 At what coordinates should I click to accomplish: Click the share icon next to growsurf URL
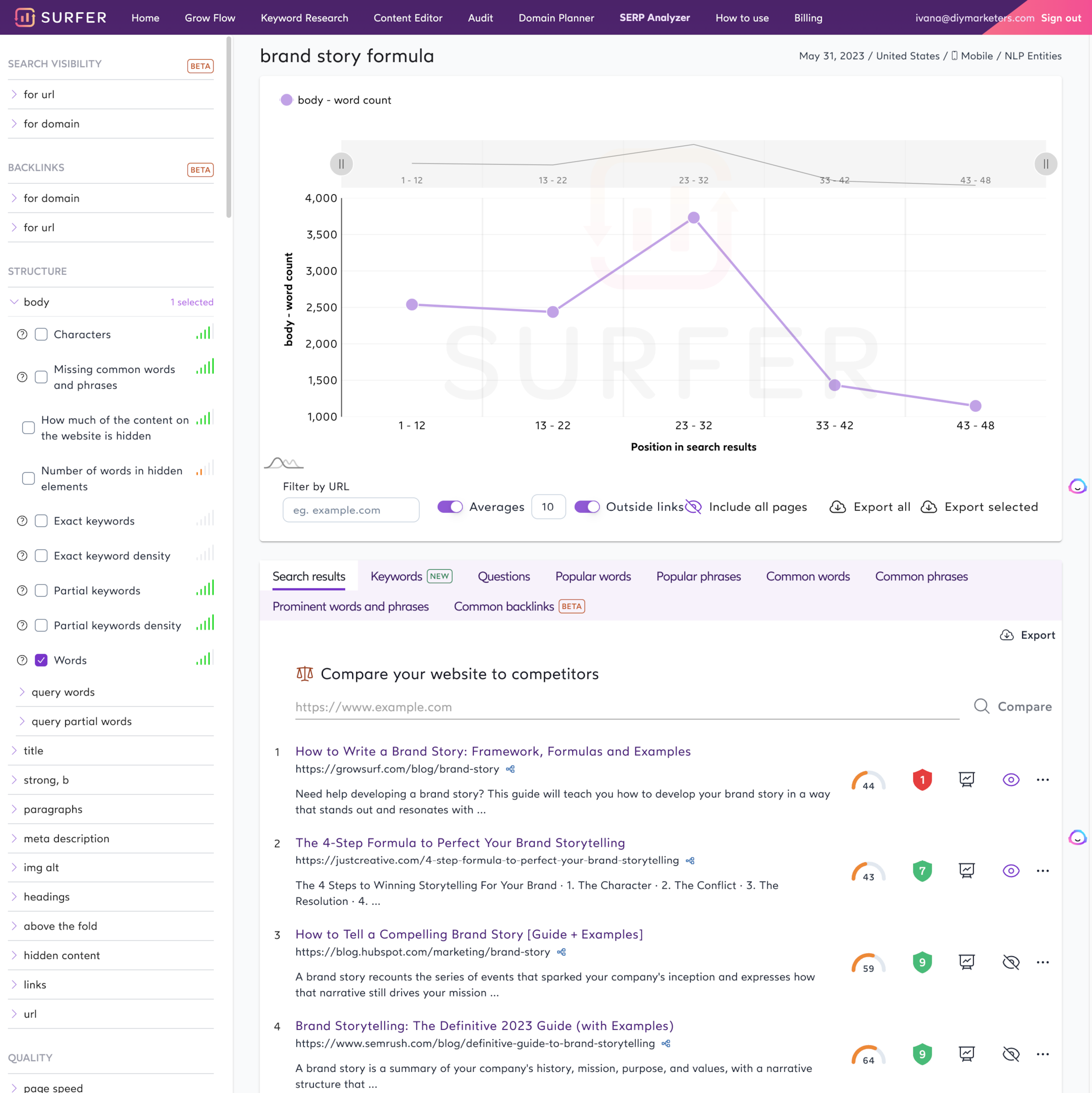point(510,769)
